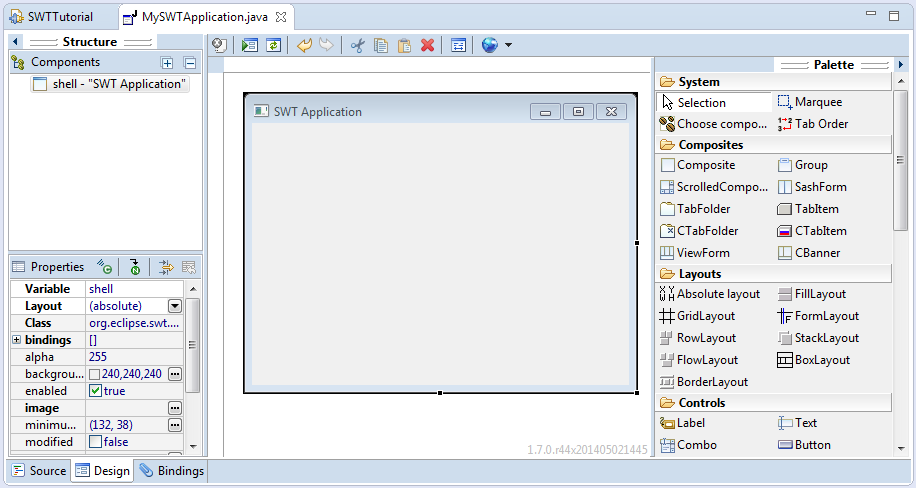Select the Marquee tool in palette
Viewport: 916px width, 488px height.
pos(810,102)
